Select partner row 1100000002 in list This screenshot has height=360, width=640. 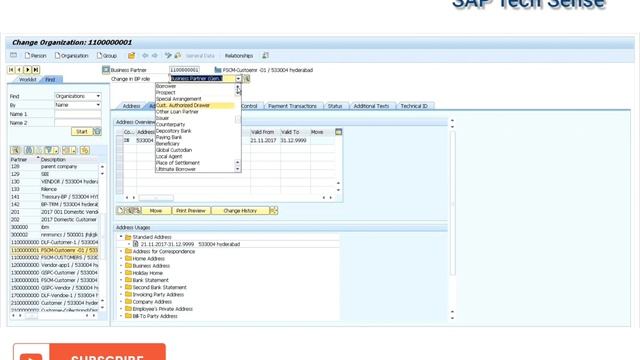click(54, 258)
